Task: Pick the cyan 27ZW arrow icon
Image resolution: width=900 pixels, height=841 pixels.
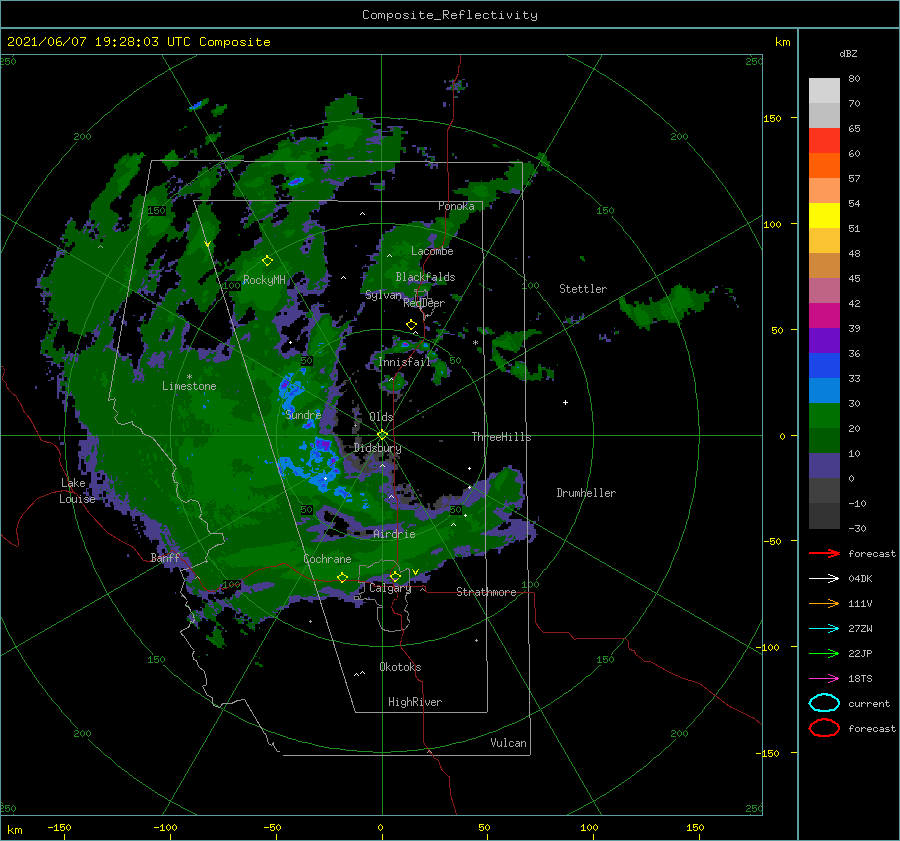Action: click(824, 628)
